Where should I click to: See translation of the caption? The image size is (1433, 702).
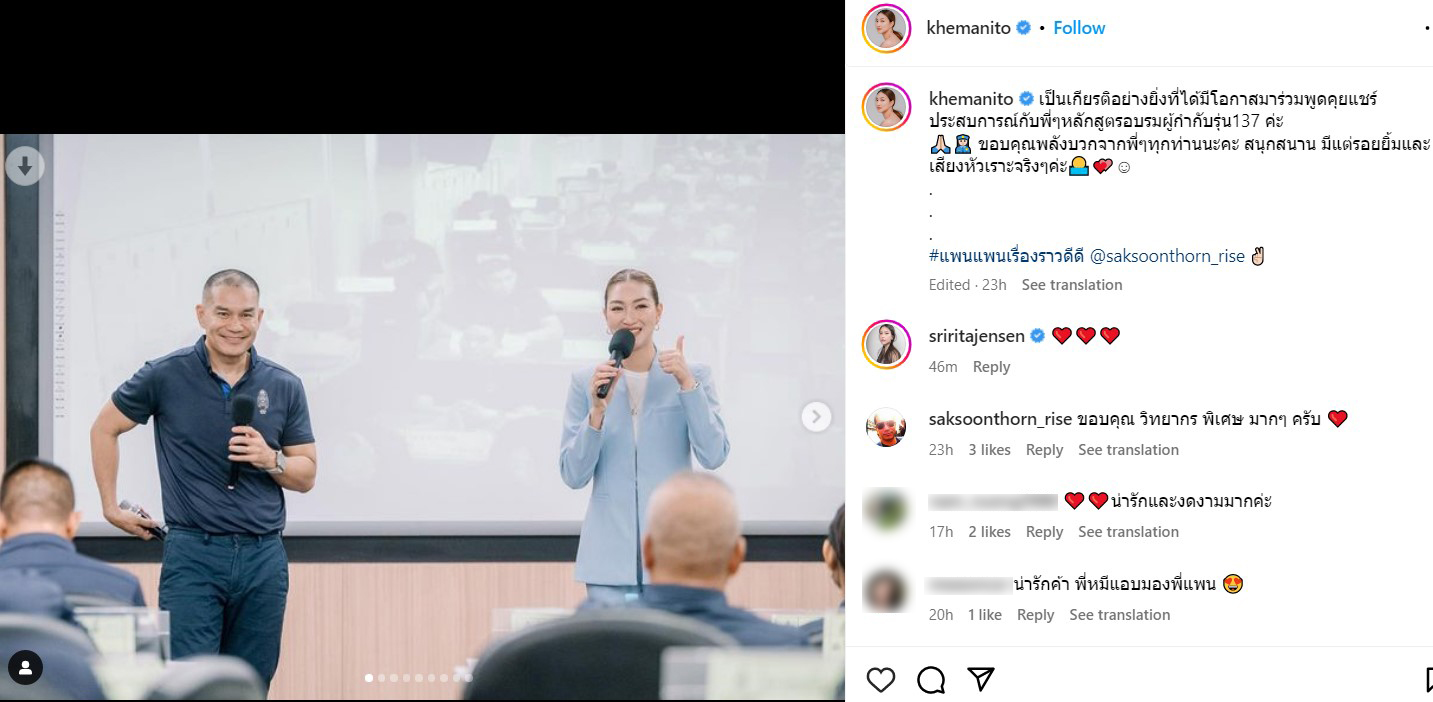(1071, 285)
